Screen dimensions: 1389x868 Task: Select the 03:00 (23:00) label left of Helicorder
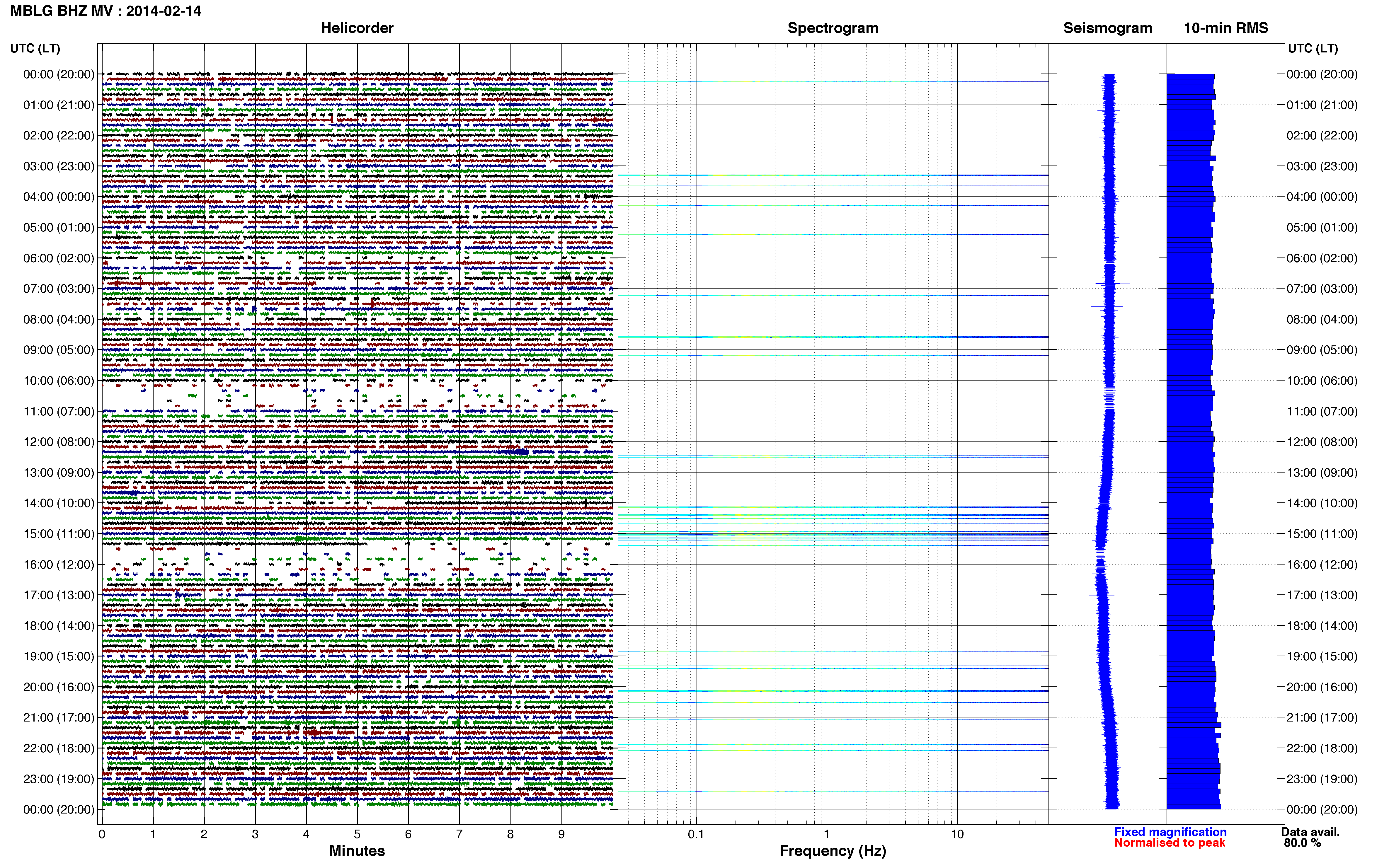59,166
